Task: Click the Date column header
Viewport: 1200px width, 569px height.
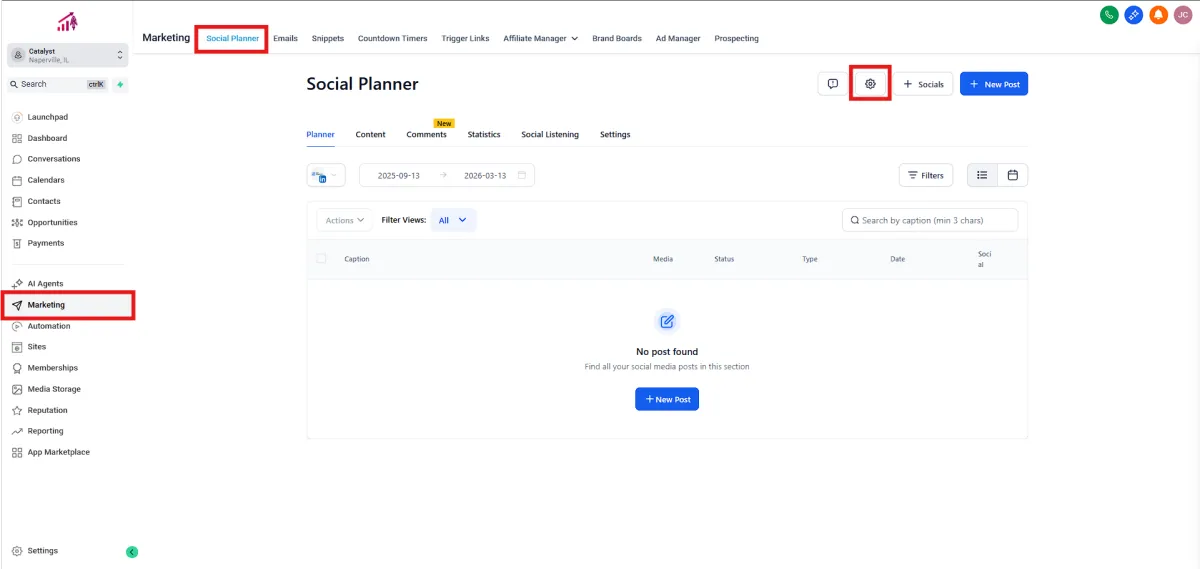Action: (898, 259)
